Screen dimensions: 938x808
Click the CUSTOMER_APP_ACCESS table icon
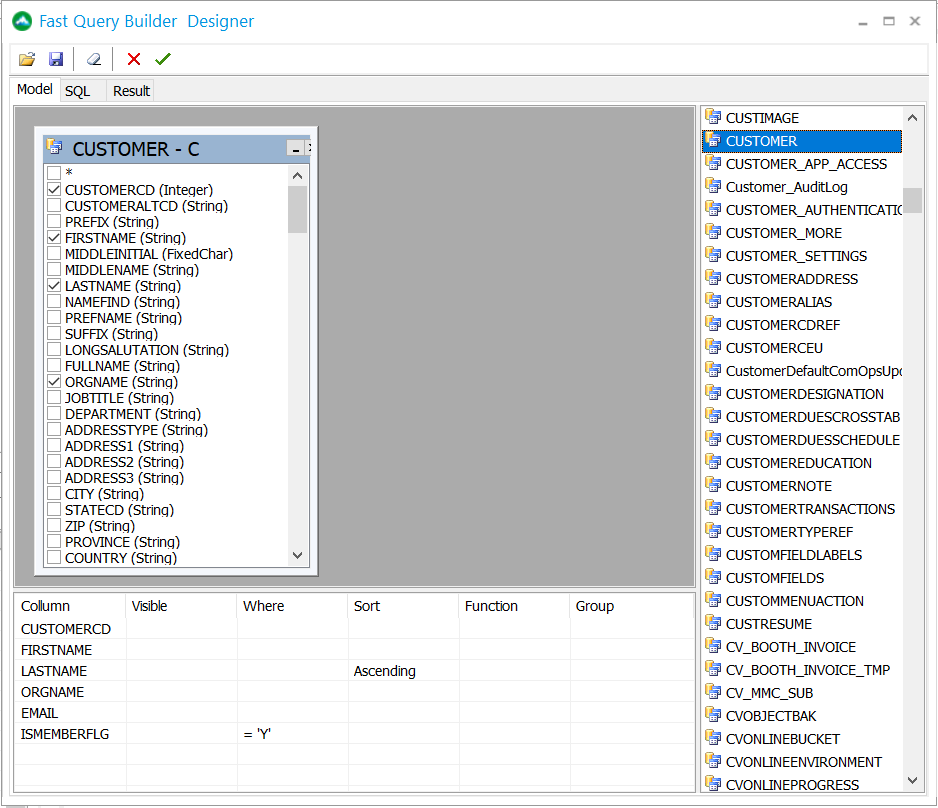click(x=712, y=163)
